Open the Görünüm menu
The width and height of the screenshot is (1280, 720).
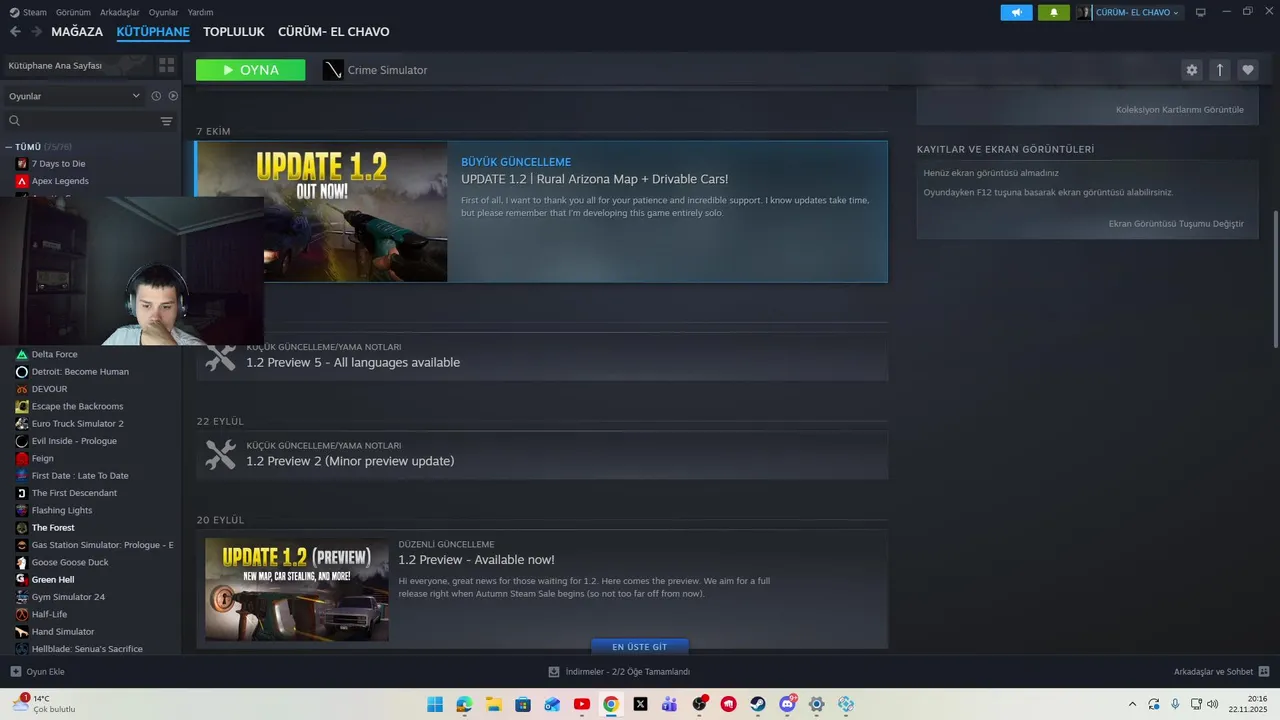[x=73, y=12]
